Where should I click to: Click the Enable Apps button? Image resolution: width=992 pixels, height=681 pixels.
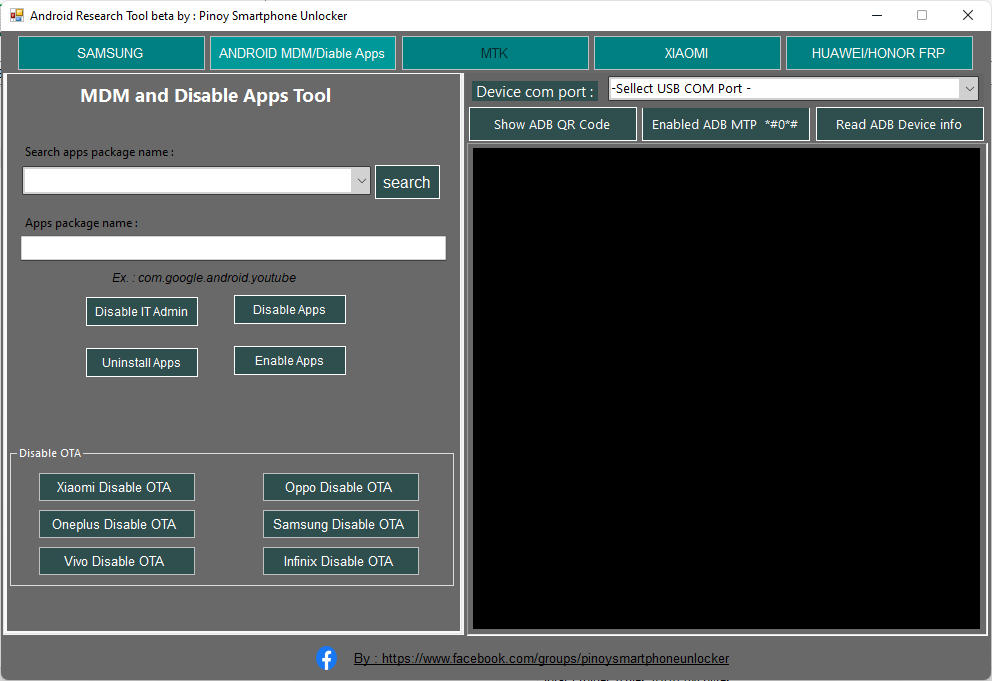point(289,360)
